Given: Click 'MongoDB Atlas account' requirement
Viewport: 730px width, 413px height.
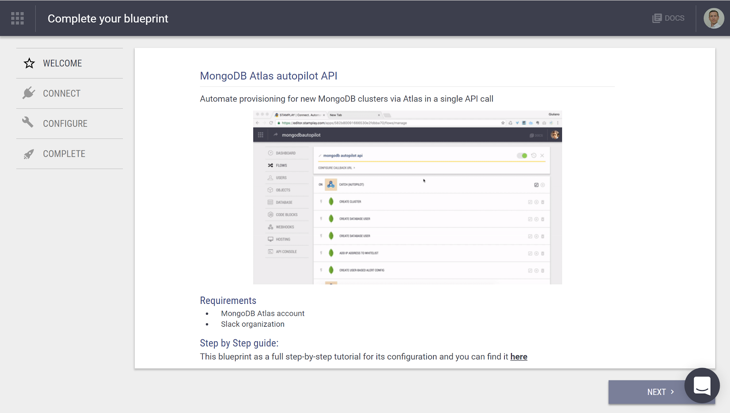Looking at the screenshot, I should (263, 313).
